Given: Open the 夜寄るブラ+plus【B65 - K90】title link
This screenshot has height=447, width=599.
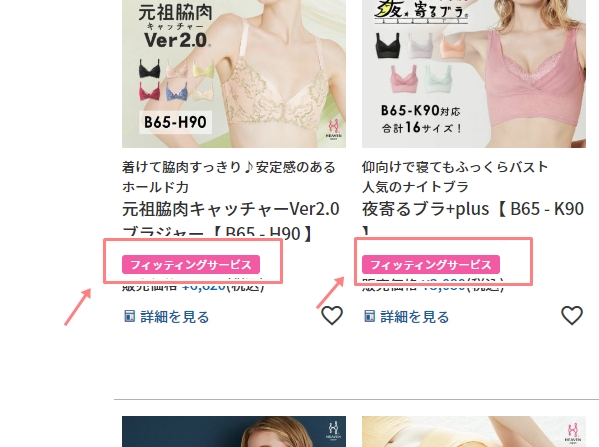Looking at the screenshot, I should click(473, 219).
